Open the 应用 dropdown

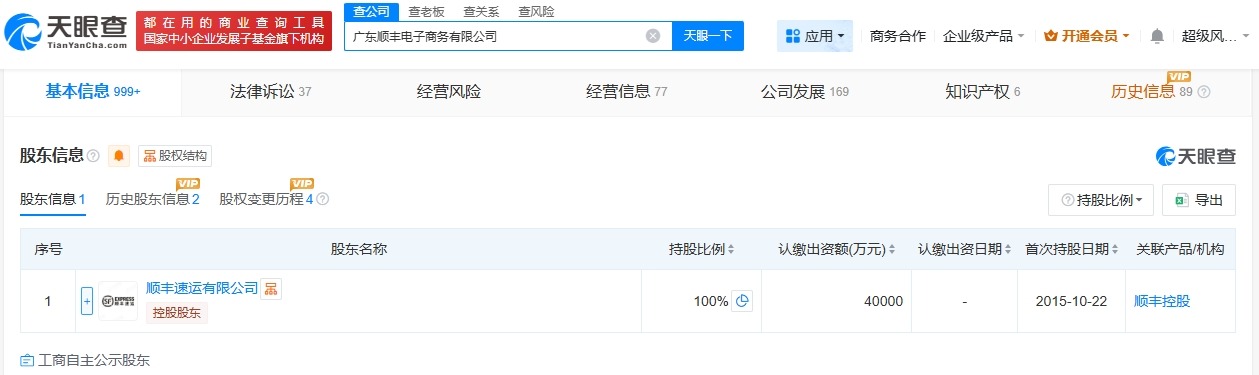815,36
